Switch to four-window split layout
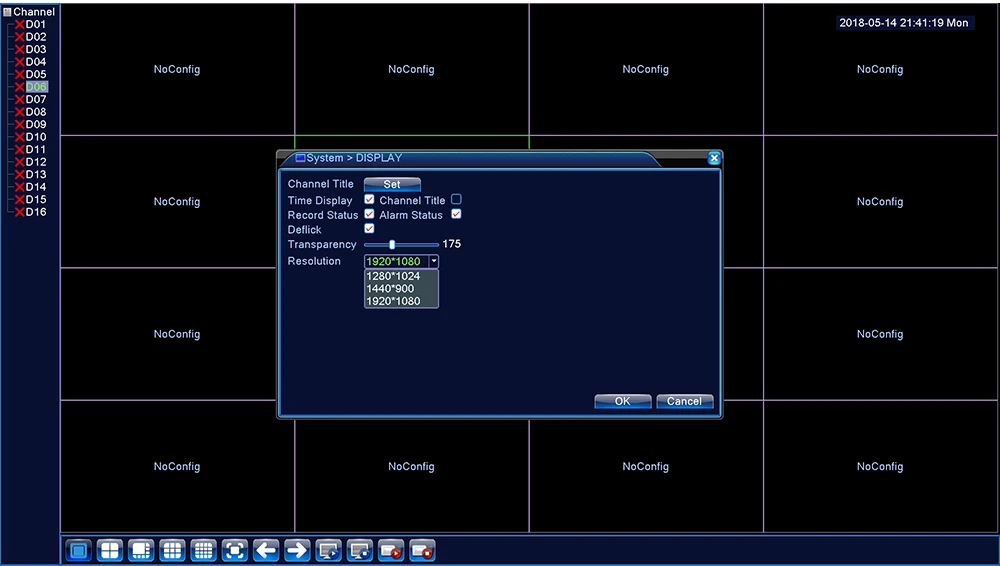 click(x=110, y=550)
